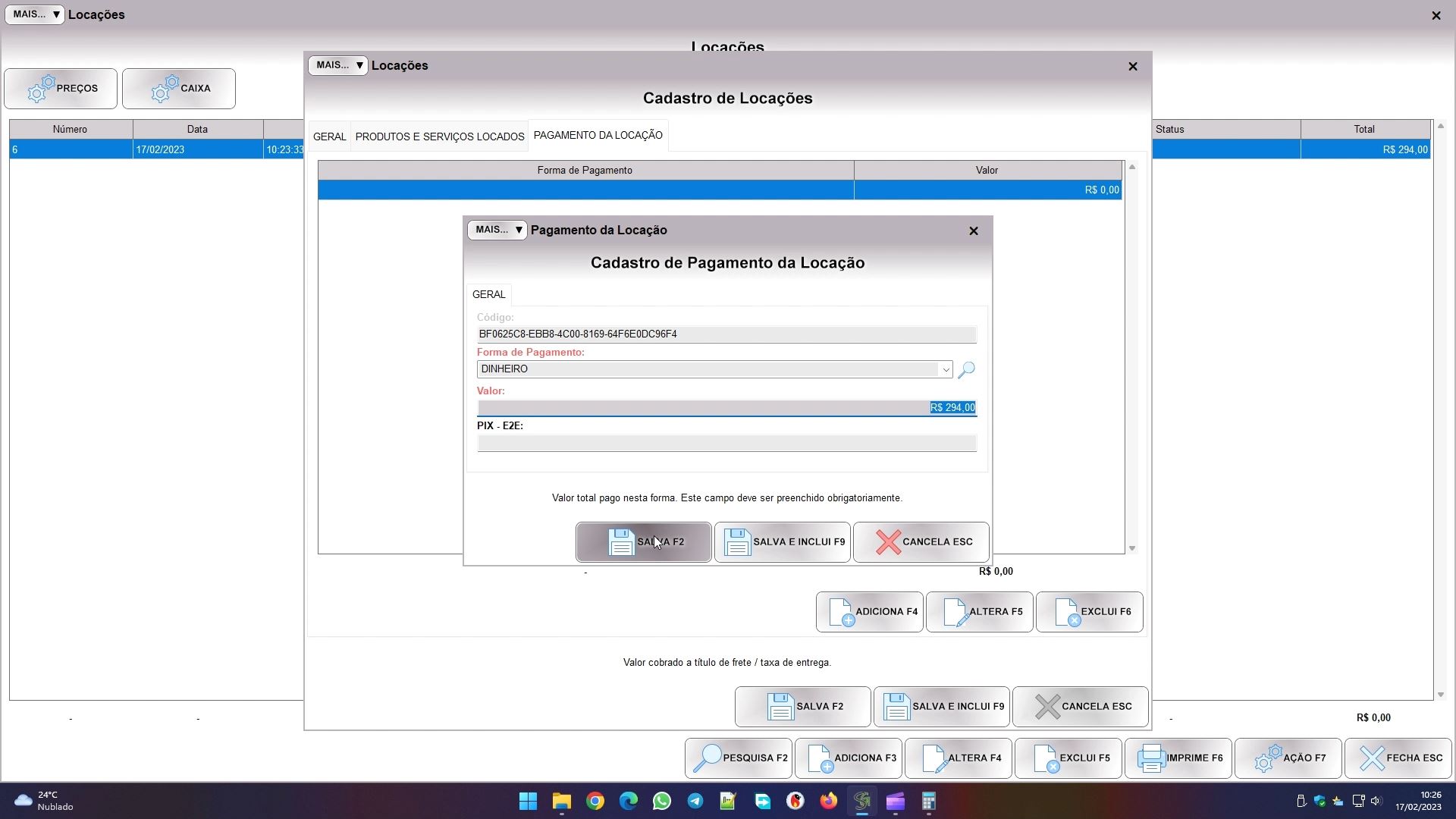This screenshot has height=819, width=1456.
Task: Click the PREÇOS gear button
Action: coord(61,89)
